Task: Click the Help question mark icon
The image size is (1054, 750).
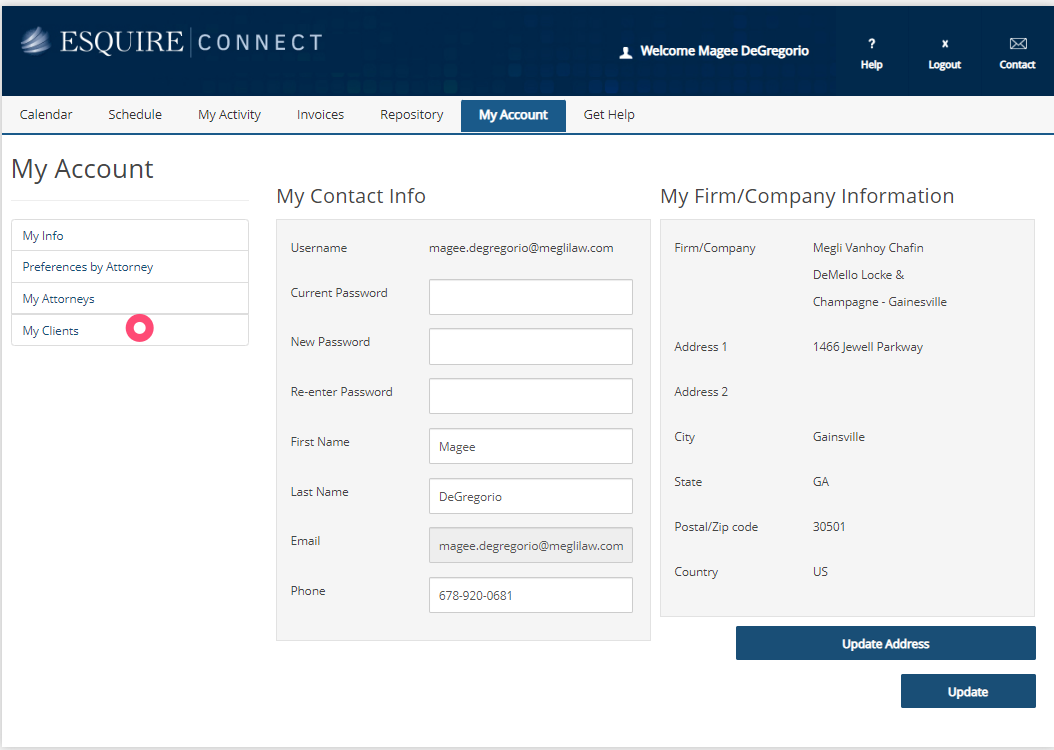Action: point(871,44)
